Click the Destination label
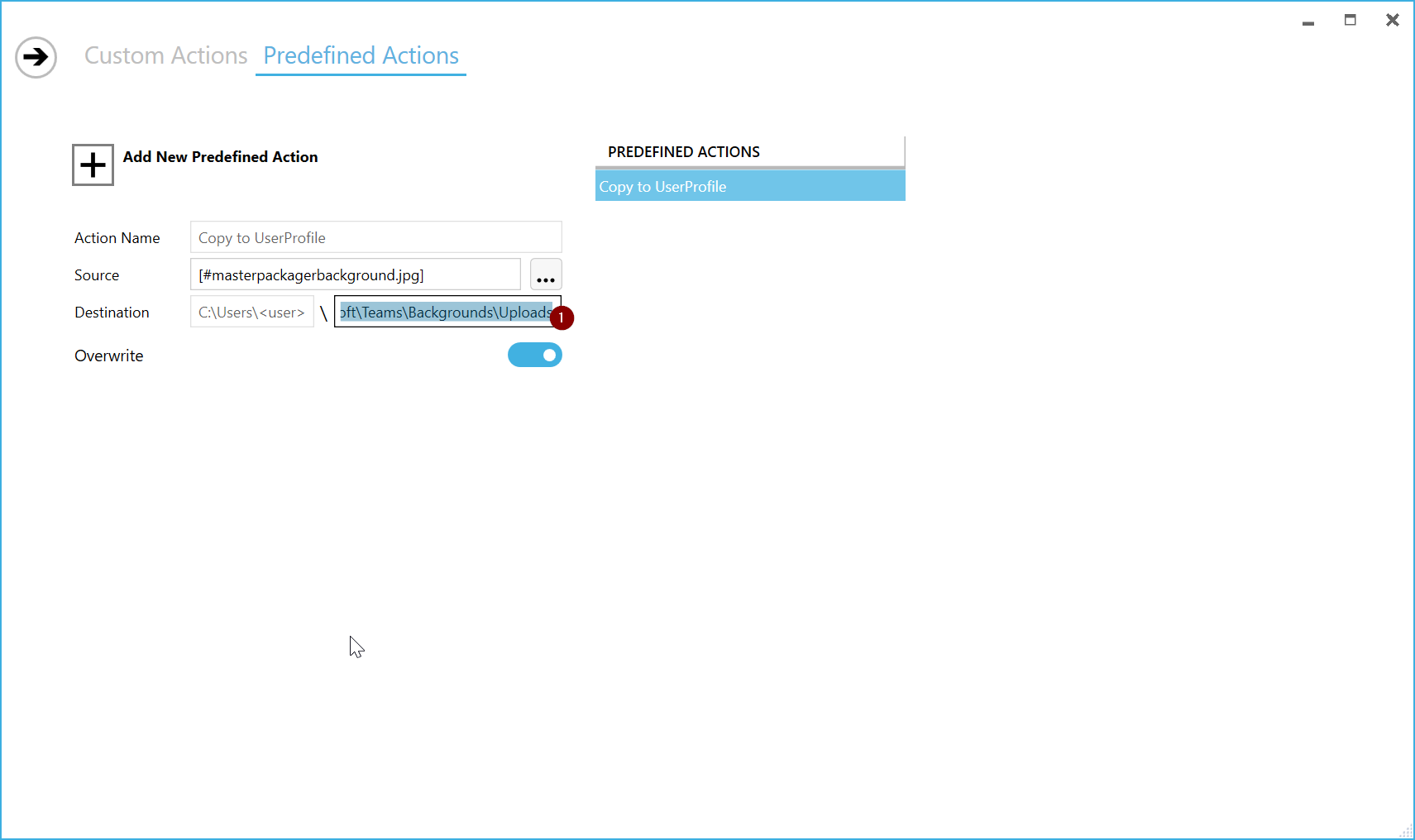 coord(112,313)
